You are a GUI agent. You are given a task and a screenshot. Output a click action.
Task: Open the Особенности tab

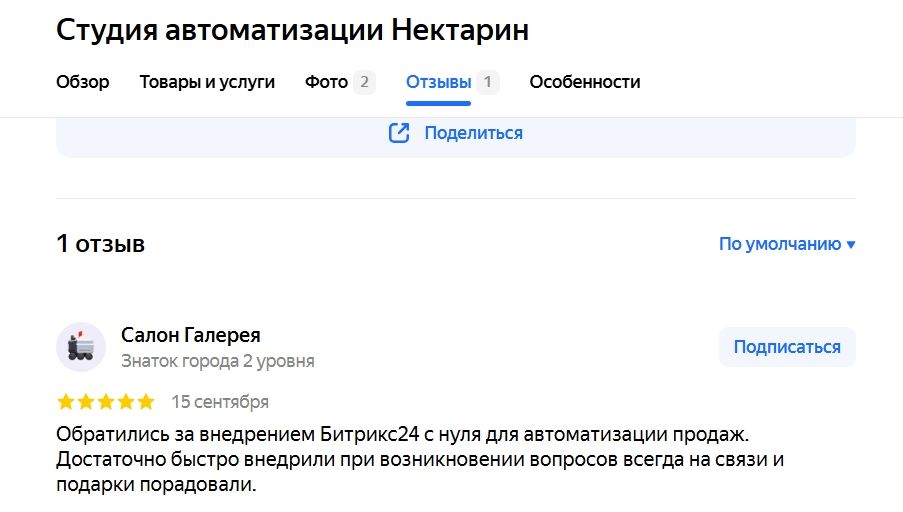tap(585, 82)
